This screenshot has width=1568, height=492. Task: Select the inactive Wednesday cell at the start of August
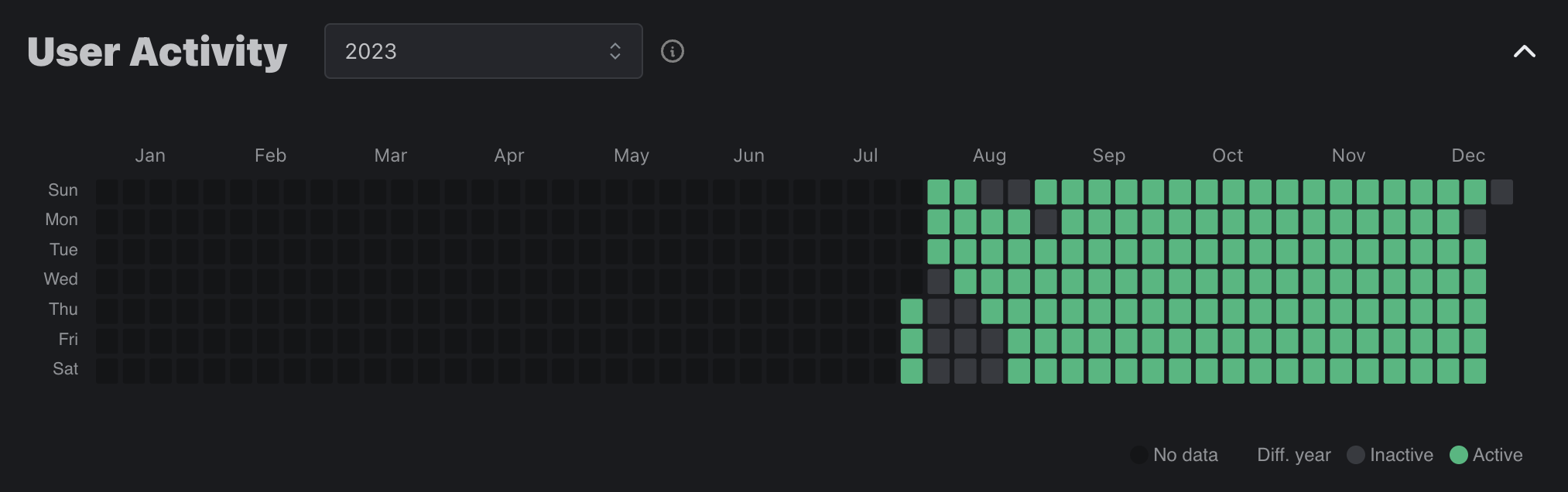938,282
